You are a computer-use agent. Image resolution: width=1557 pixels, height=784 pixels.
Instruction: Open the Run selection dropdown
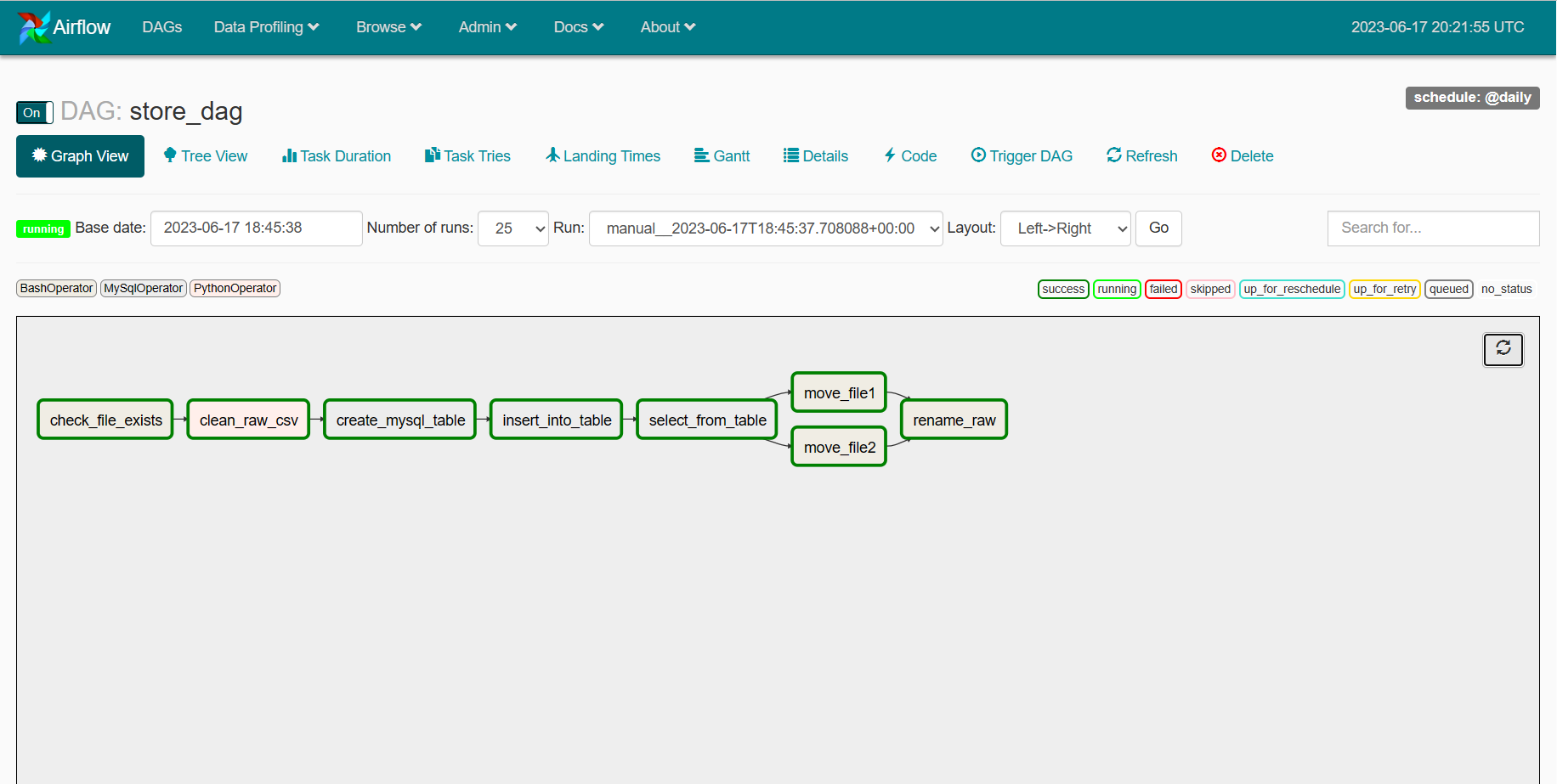766,228
